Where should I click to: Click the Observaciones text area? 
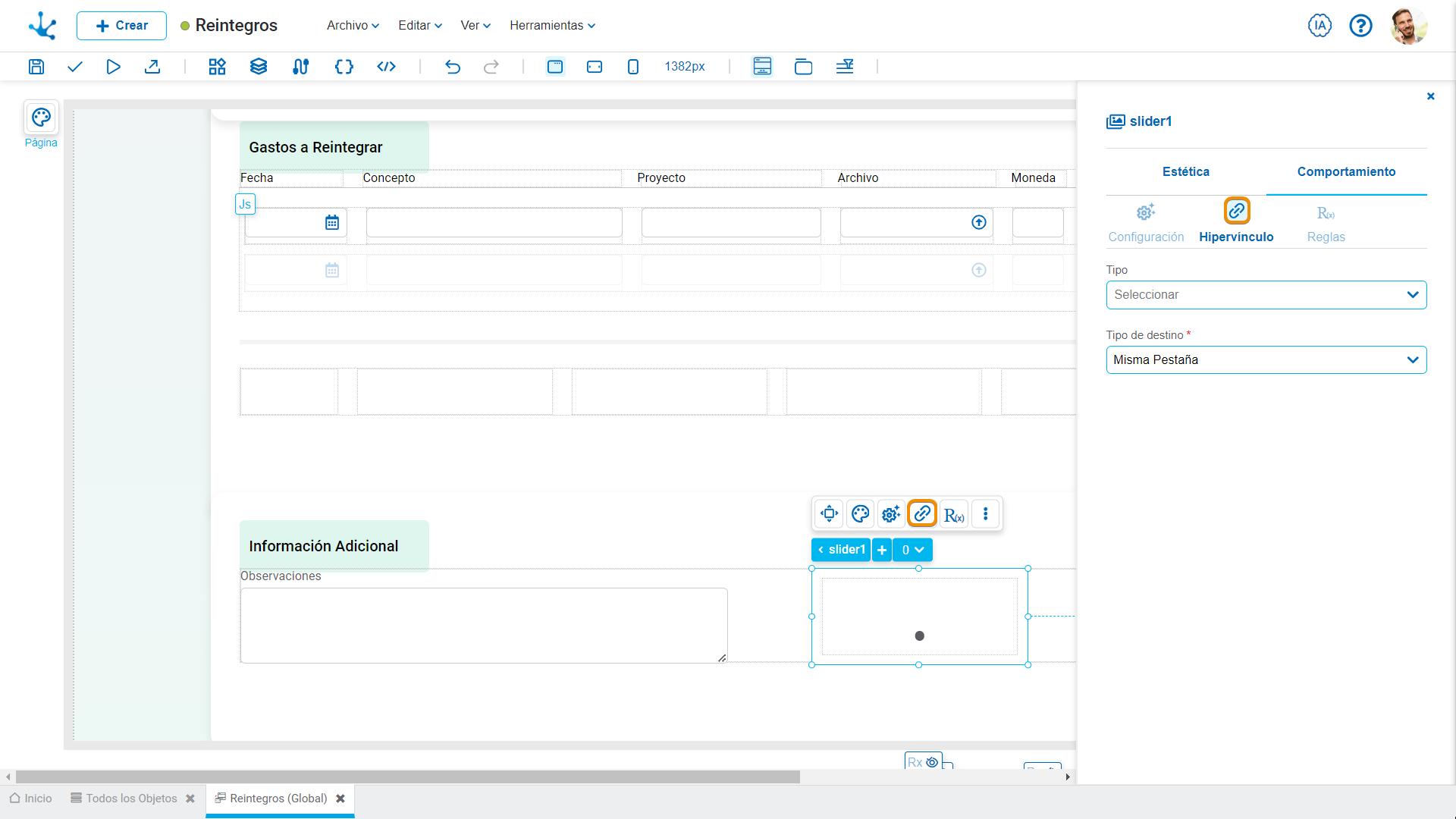[x=484, y=626]
